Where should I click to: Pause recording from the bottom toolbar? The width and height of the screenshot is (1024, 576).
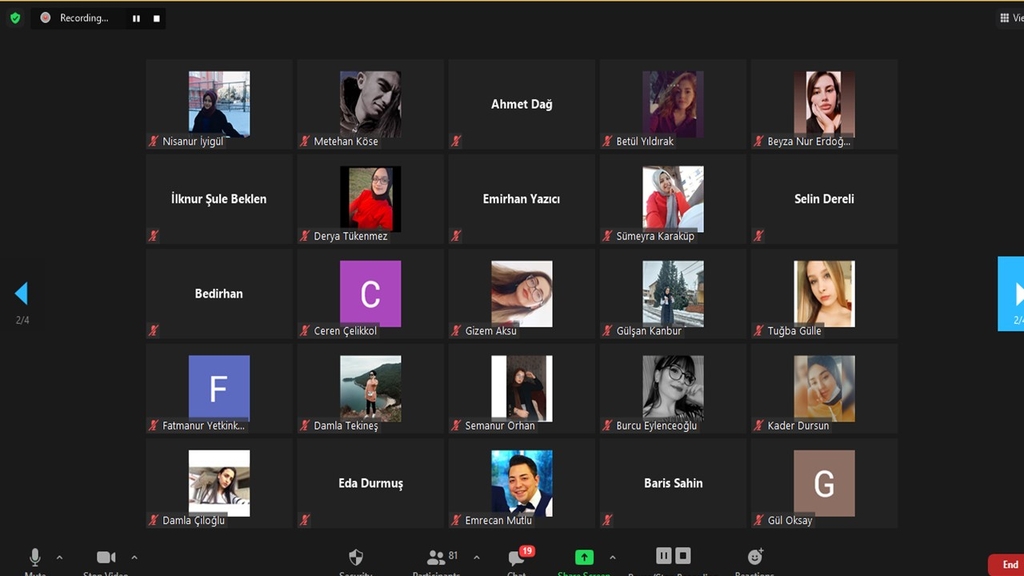pyautogui.click(x=663, y=555)
